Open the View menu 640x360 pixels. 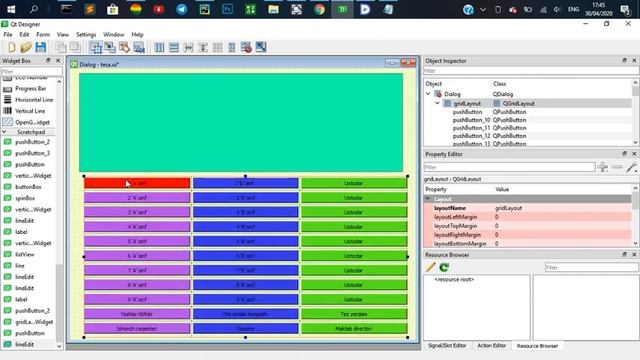[x=62, y=35]
